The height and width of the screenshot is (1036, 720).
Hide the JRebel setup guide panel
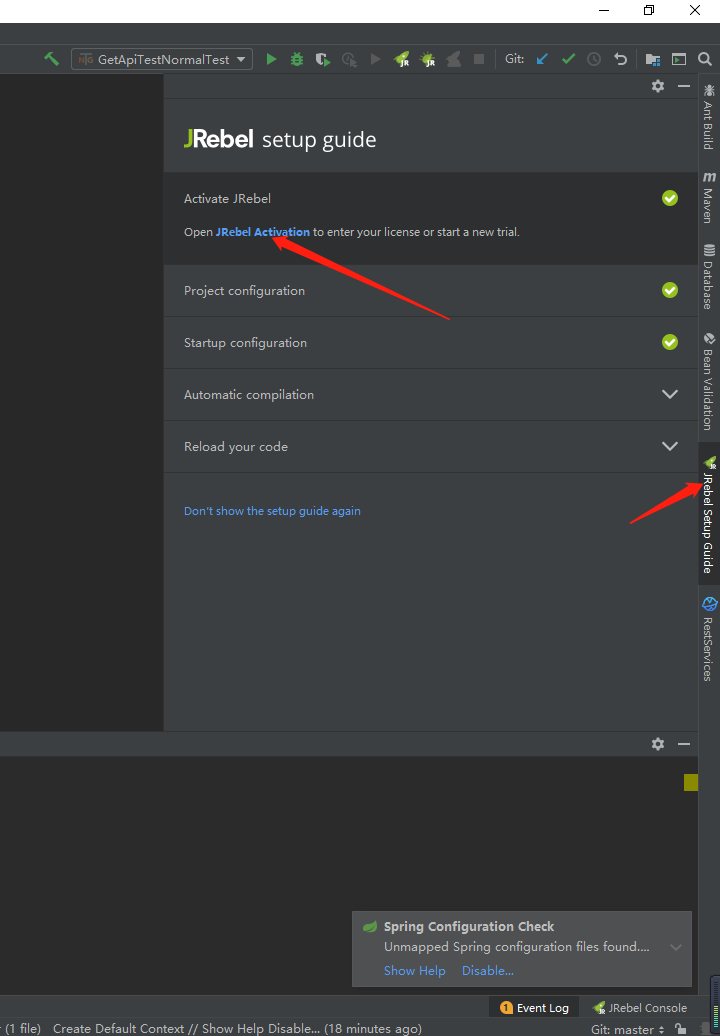point(684,86)
